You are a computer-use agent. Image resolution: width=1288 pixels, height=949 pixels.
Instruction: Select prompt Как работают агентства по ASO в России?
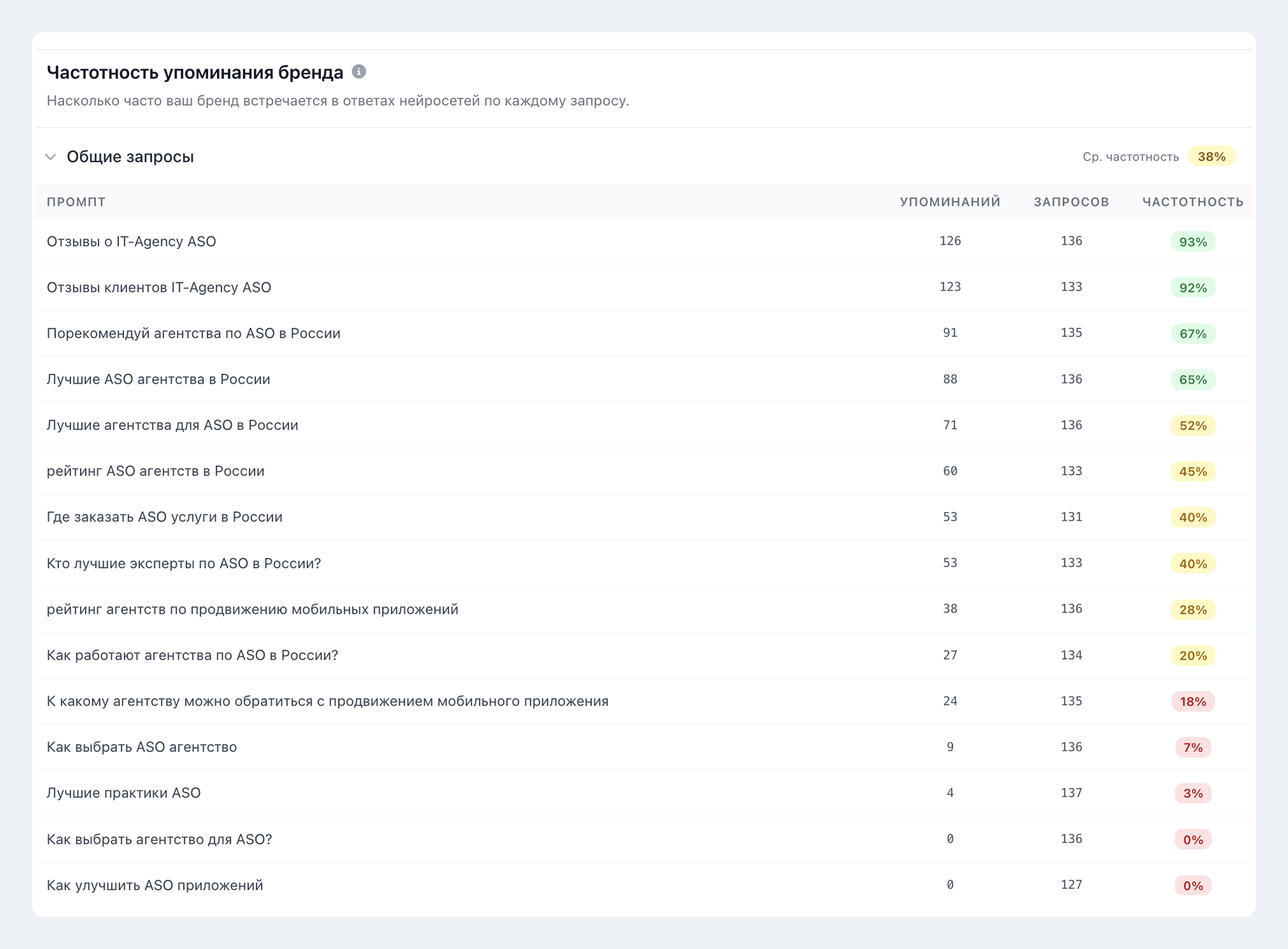(192, 655)
